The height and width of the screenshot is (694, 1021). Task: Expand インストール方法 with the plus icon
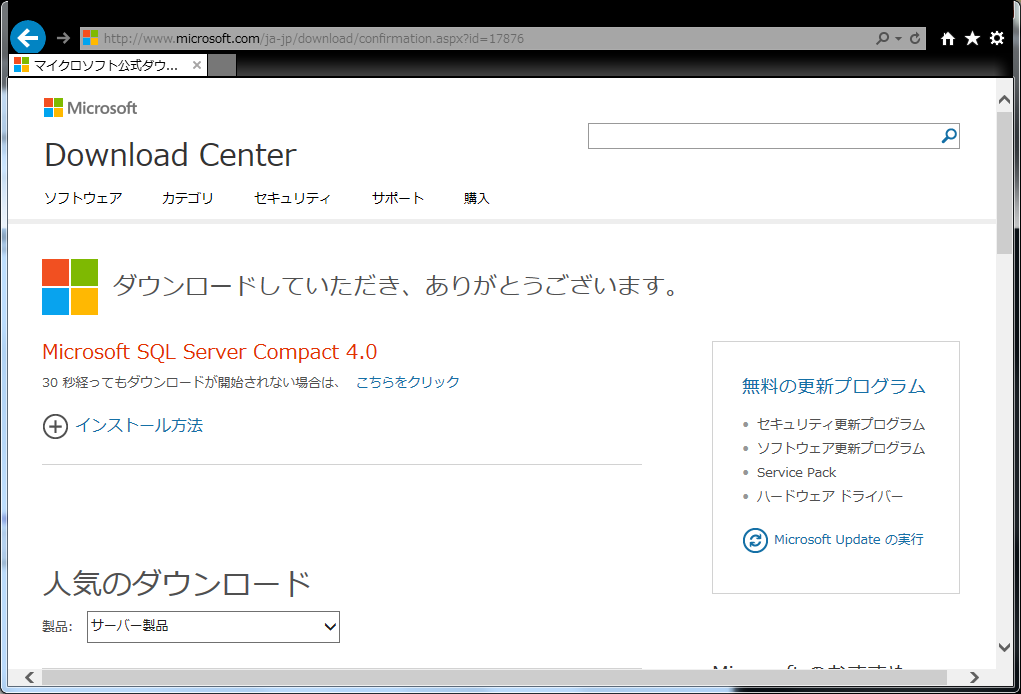coord(55,426)
